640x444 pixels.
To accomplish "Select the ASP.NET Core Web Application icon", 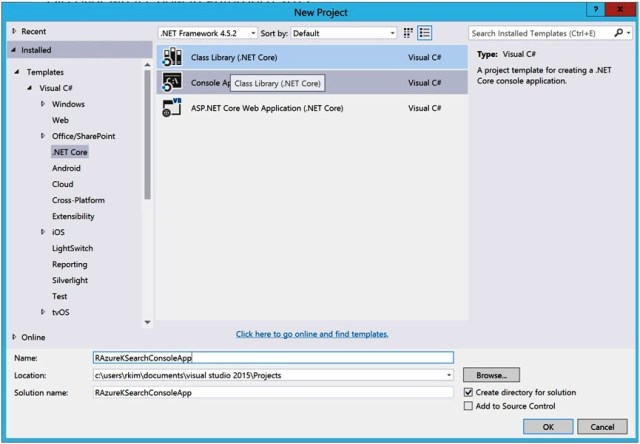I will click(172, 107).
